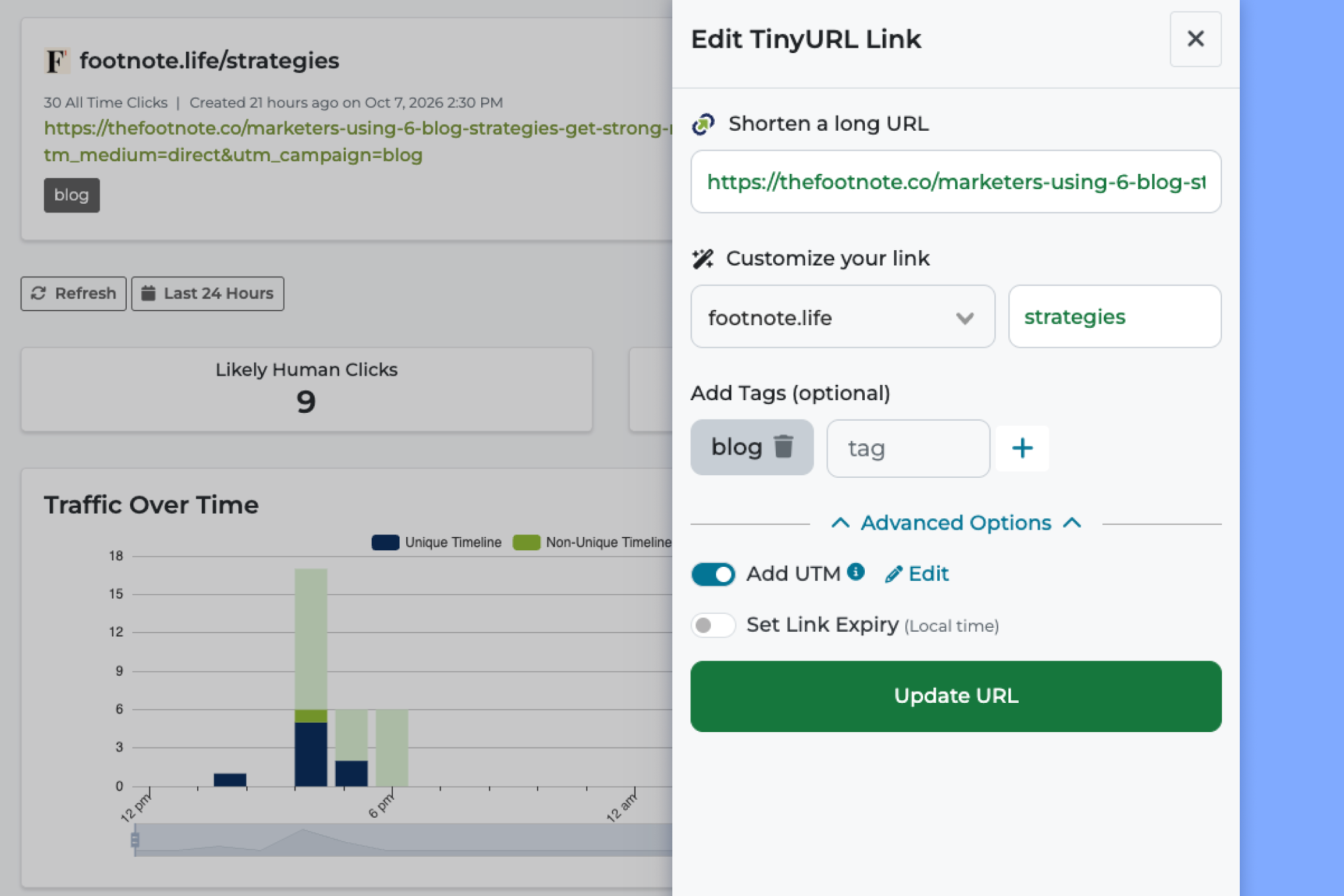
Task: Click the Update URL button
Action: pyautogui.click(x=956, y=696)
